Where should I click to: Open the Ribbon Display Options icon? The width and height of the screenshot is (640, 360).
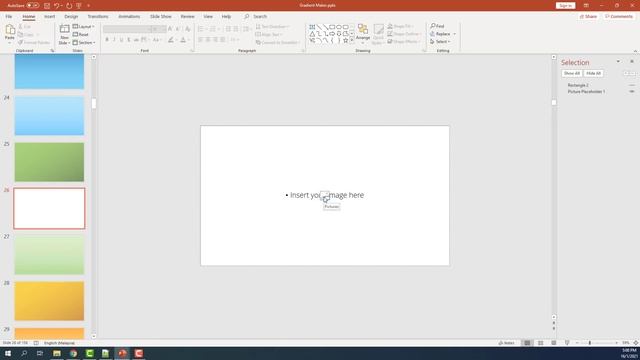(586, 6)
